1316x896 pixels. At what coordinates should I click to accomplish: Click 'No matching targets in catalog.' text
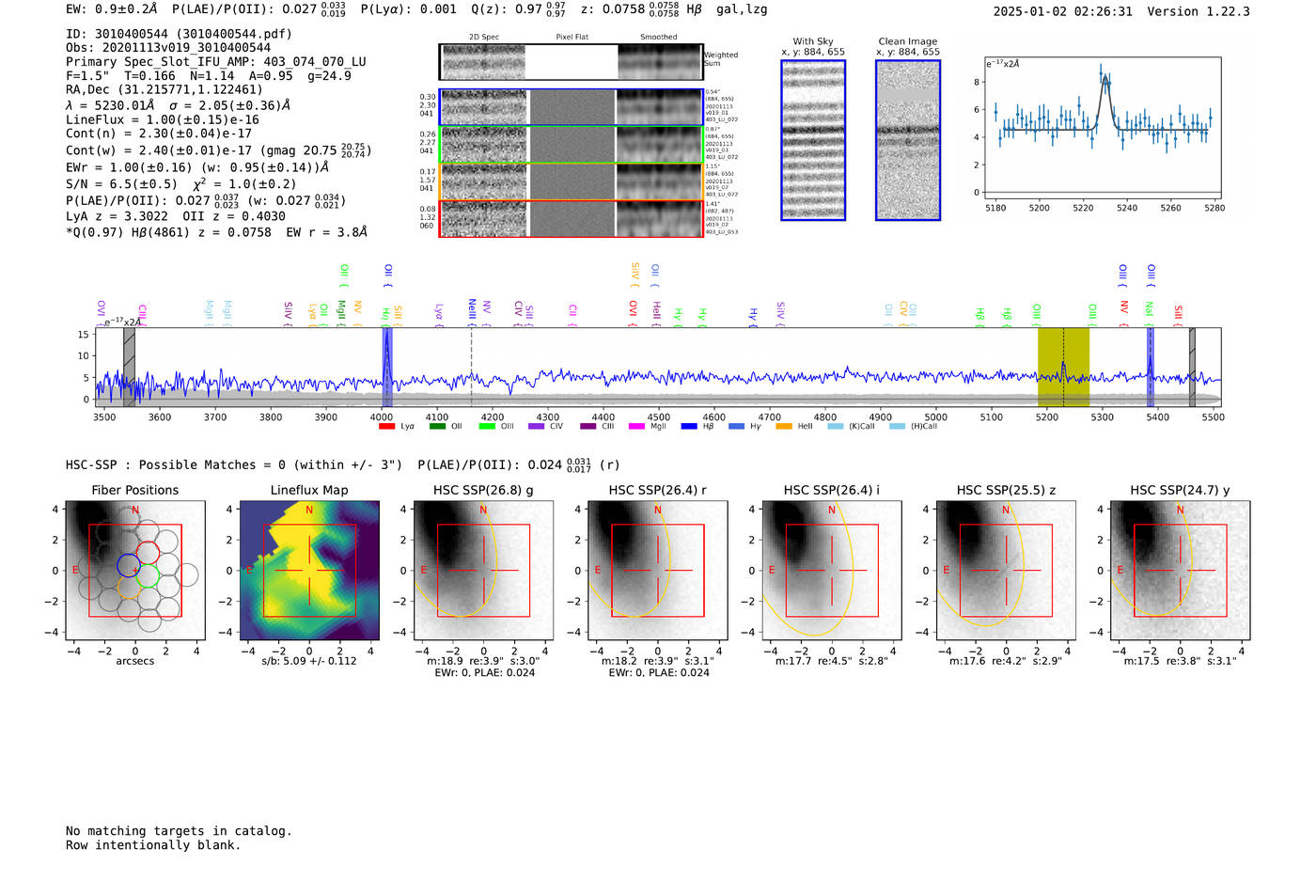click(x=179, y=831)
